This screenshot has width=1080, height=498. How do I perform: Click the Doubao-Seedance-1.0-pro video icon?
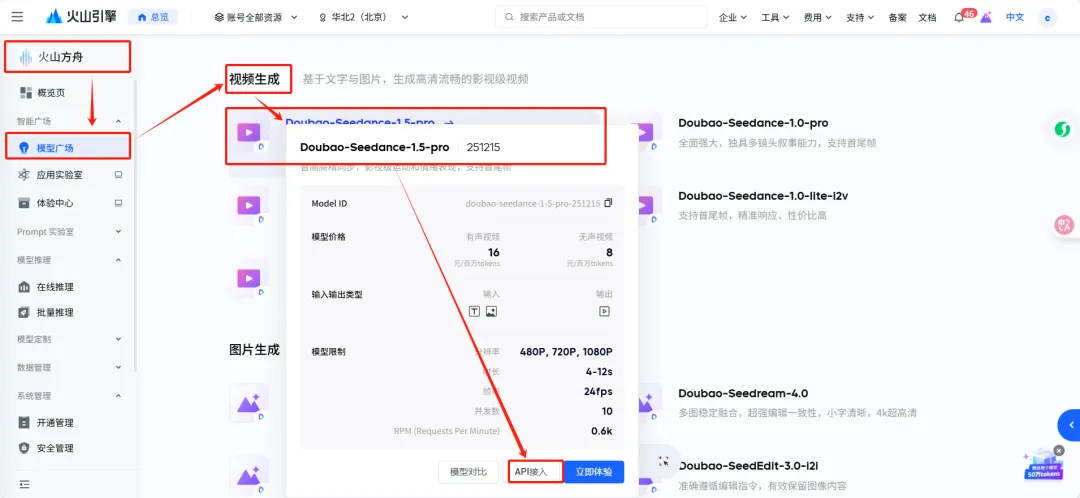coord(645,132)
